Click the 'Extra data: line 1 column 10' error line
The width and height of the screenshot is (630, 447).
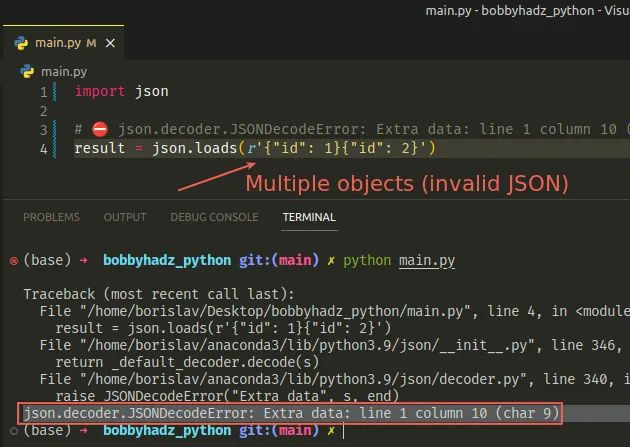click(x=290, y=413)
